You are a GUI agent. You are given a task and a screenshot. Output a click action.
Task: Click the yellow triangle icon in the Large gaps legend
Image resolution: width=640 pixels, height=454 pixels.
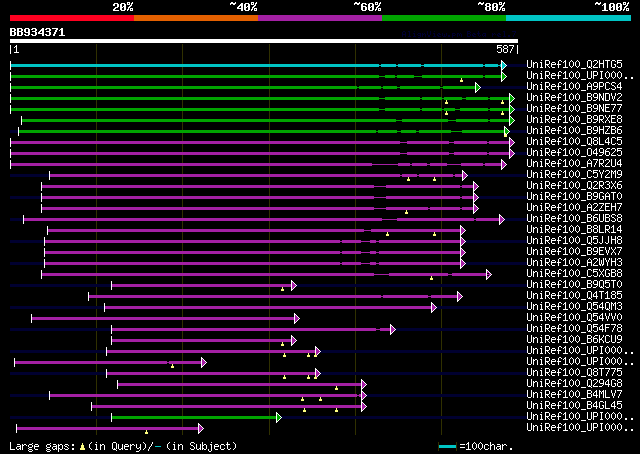coord(82,447)
